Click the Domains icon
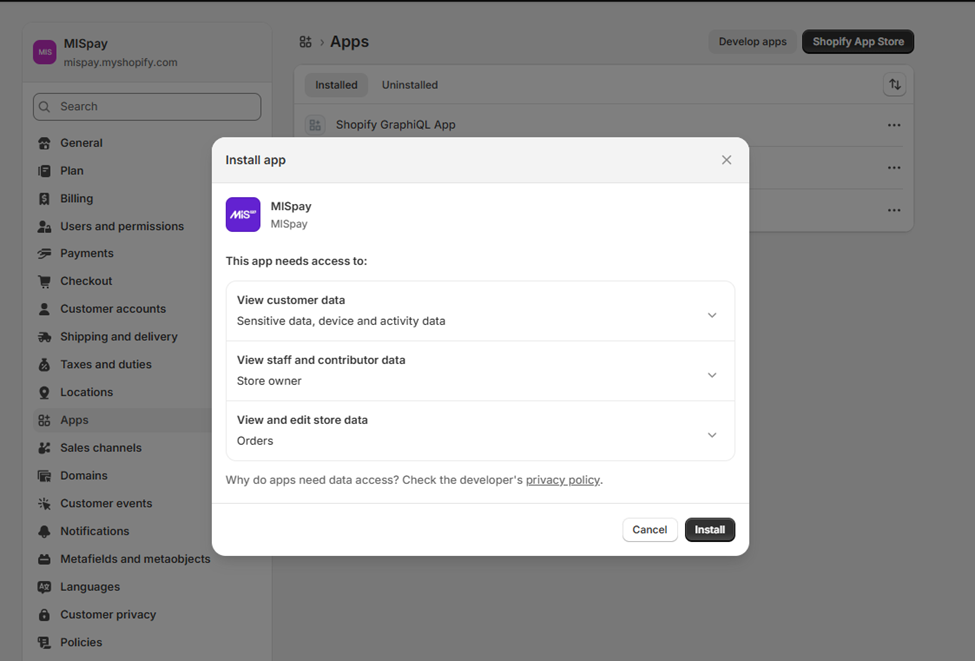The width and height of the screenshot is (975, 661). 44,476
